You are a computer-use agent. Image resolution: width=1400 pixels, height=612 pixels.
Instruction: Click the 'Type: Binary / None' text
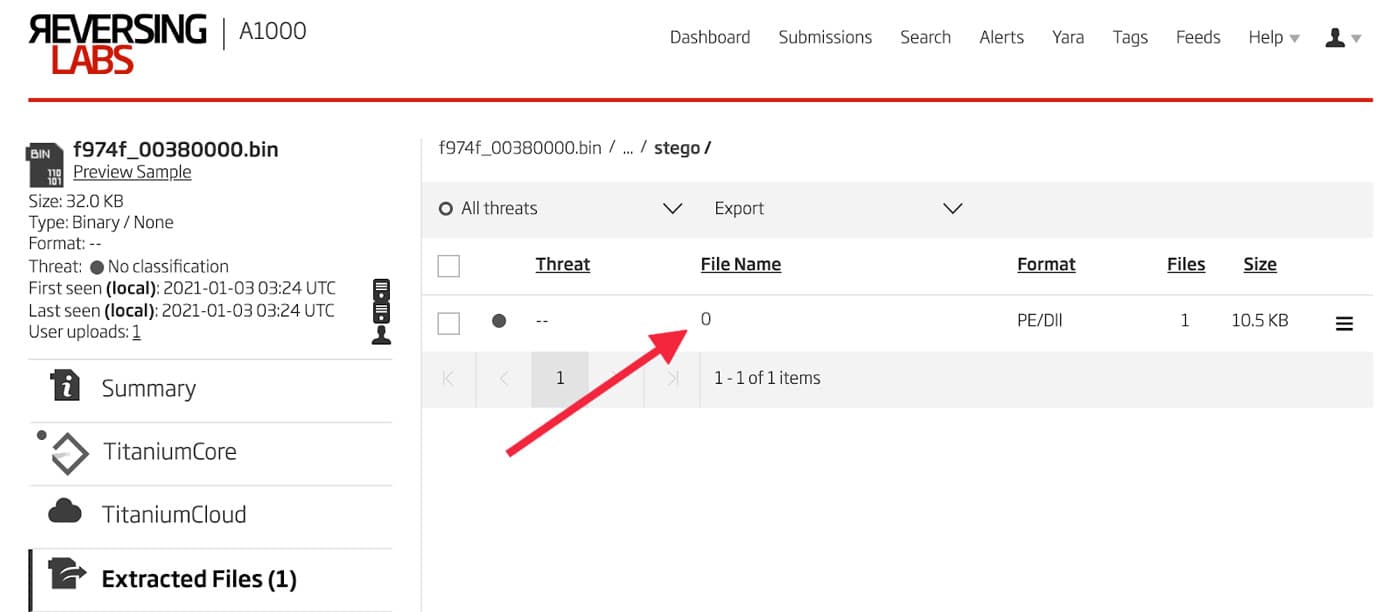(101, 222)
